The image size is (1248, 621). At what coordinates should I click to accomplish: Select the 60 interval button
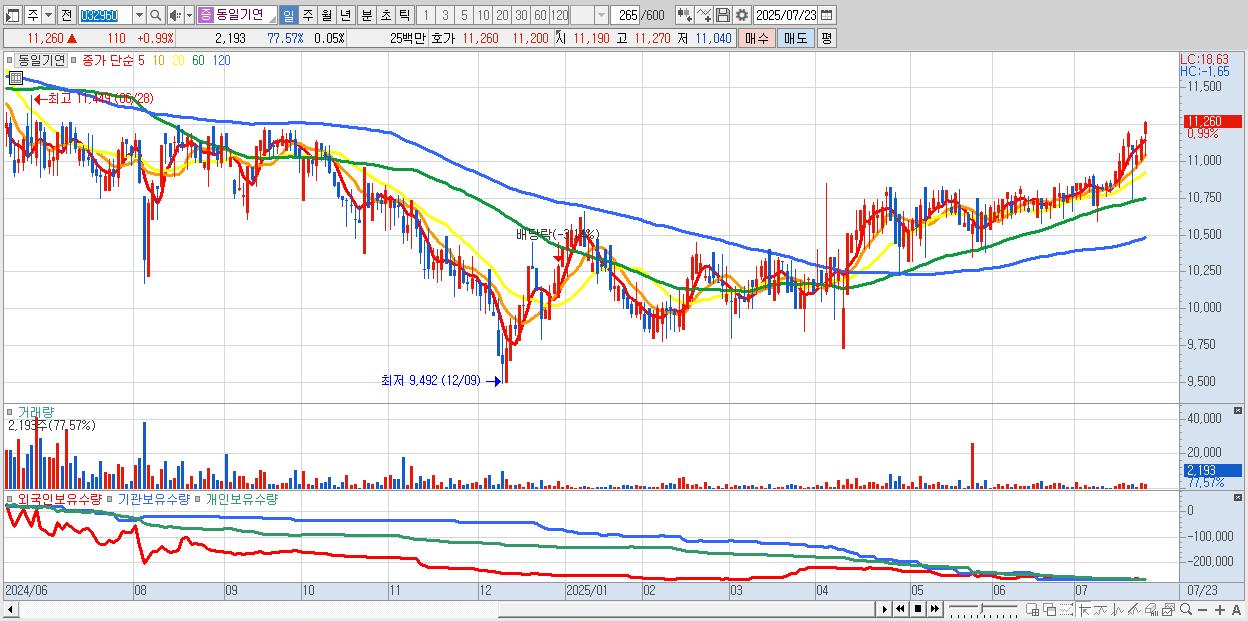pos(540,15)
